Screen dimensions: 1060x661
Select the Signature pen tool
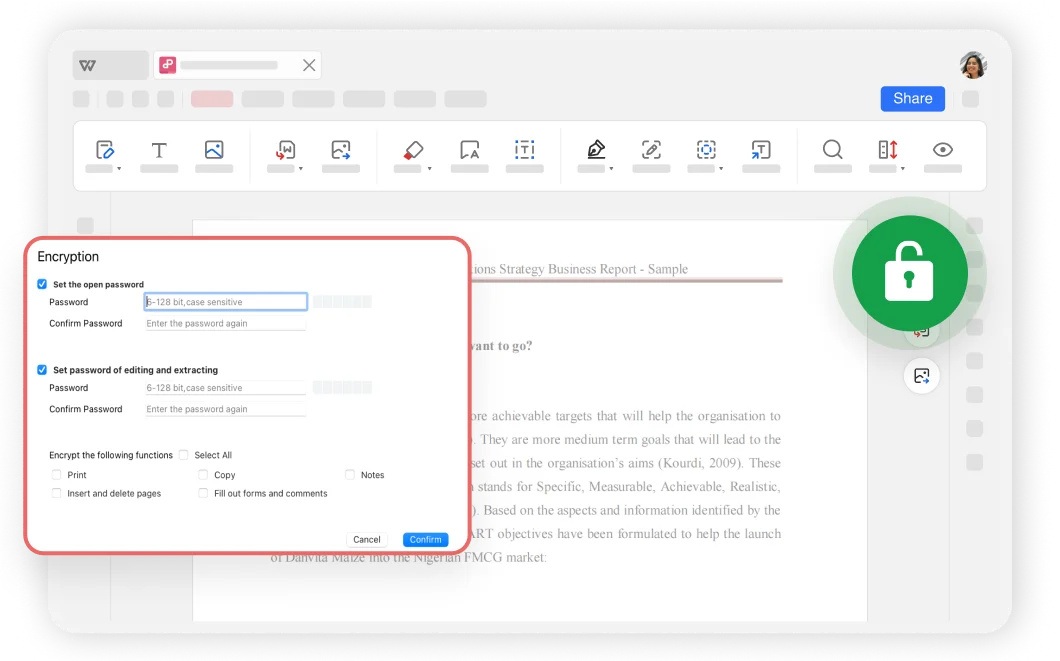click(595, 150)
